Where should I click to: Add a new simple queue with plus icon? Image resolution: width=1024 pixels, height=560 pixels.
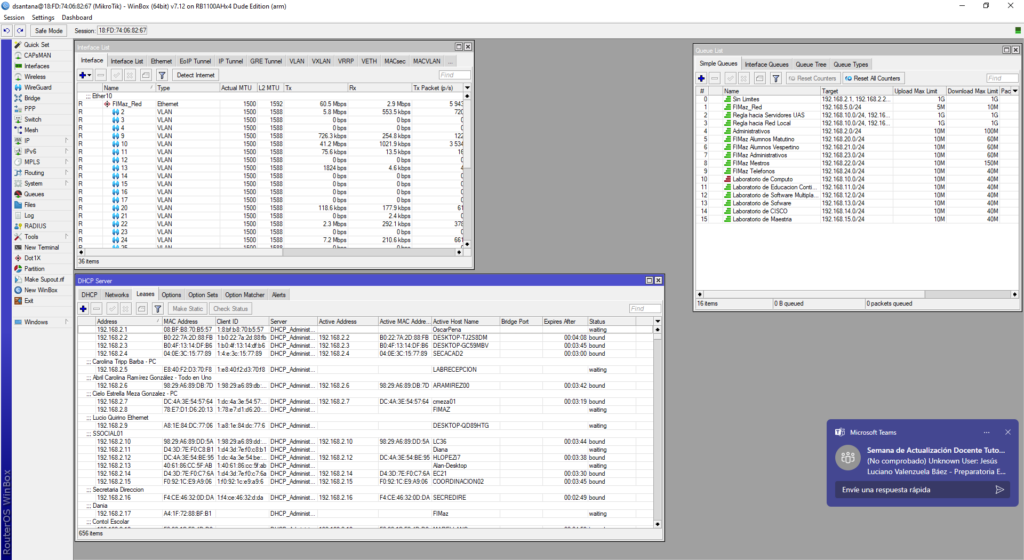pos(701,78)
